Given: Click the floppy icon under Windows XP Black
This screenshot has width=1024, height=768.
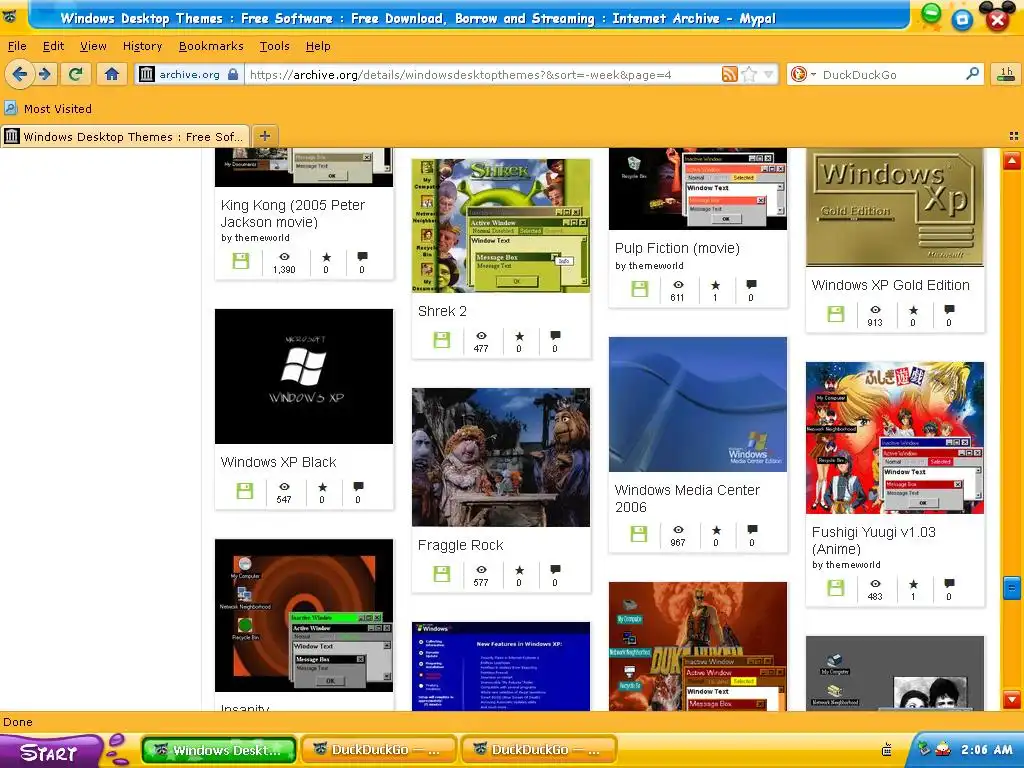Looking at the screenshot, I should pyautogui.click(x=245, y=491).
